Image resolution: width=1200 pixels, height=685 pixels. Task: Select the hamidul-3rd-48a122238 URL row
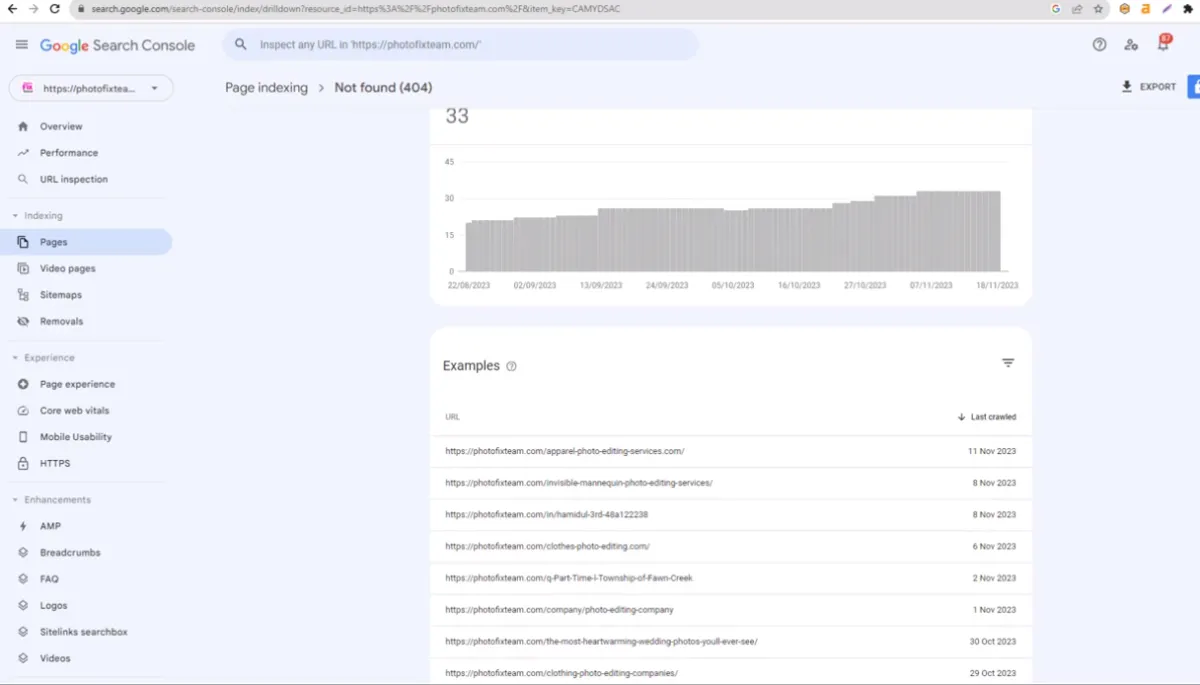731,515
